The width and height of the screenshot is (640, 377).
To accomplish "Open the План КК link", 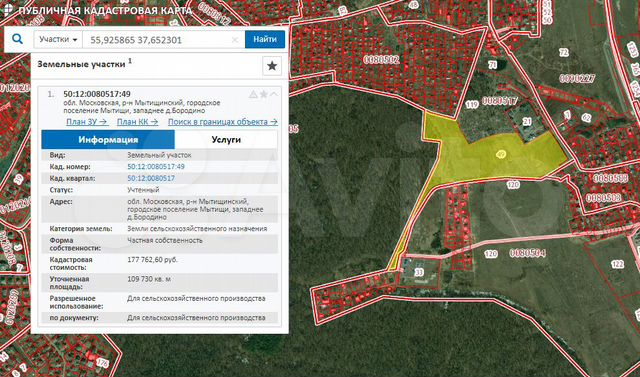I will pyautogui.click(x=138, y=122).
